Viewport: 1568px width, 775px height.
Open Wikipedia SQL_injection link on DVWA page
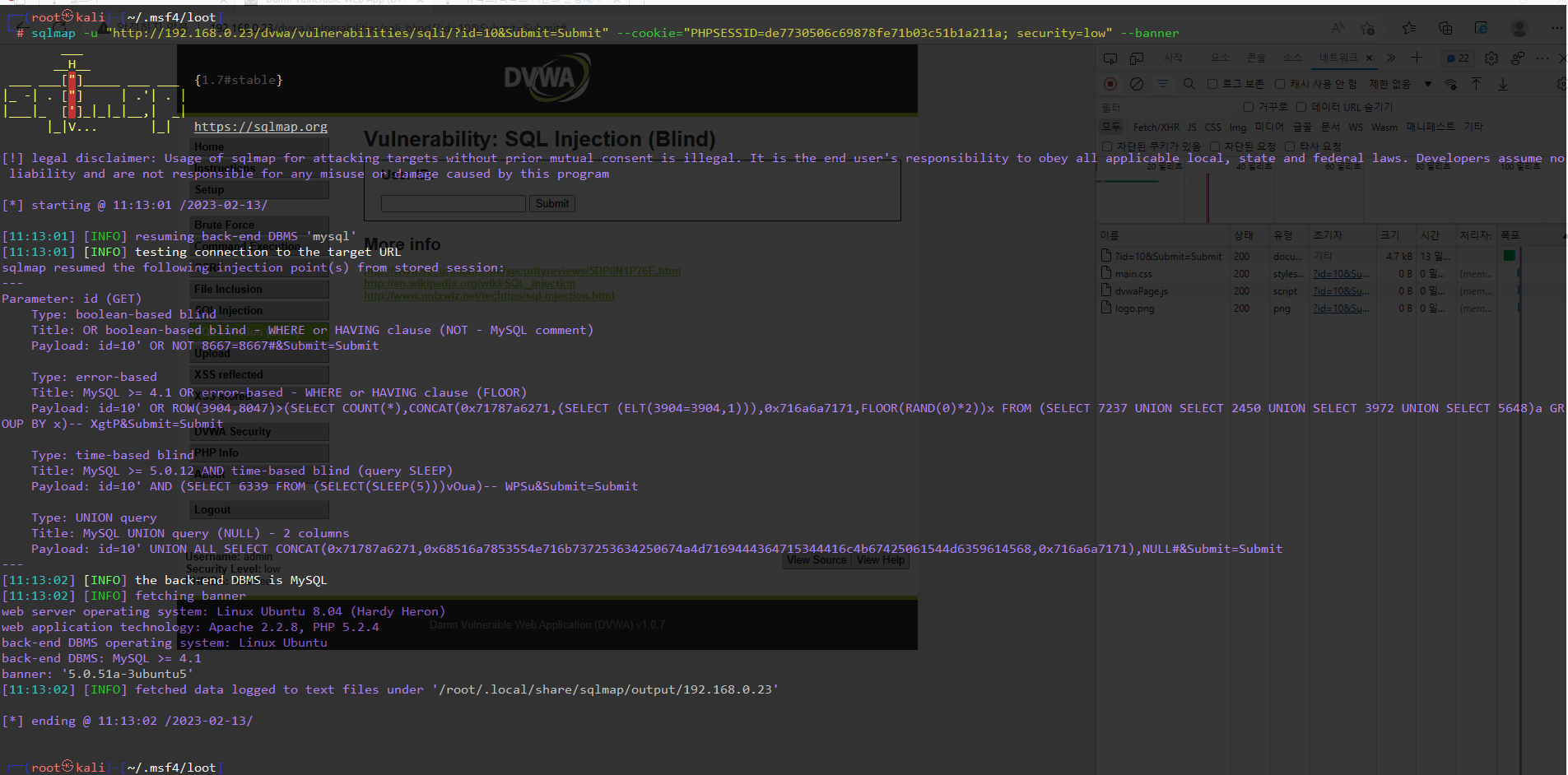pos(470,284)
